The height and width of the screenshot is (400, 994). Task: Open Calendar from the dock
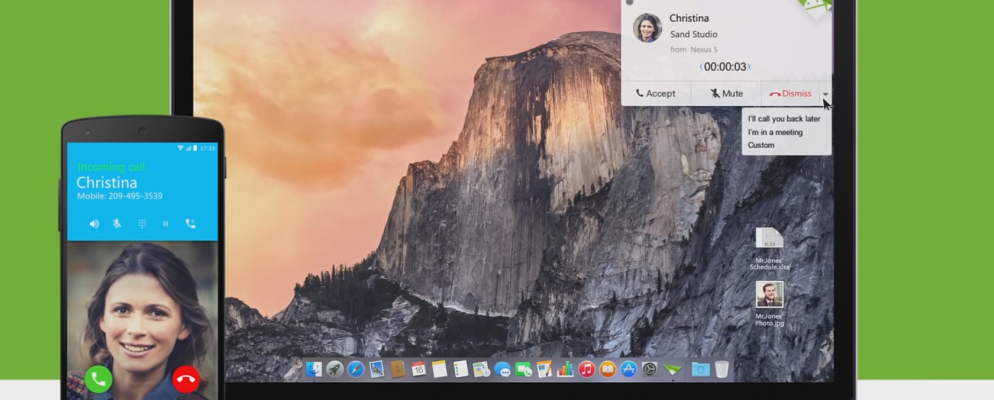tap(418, 369)
